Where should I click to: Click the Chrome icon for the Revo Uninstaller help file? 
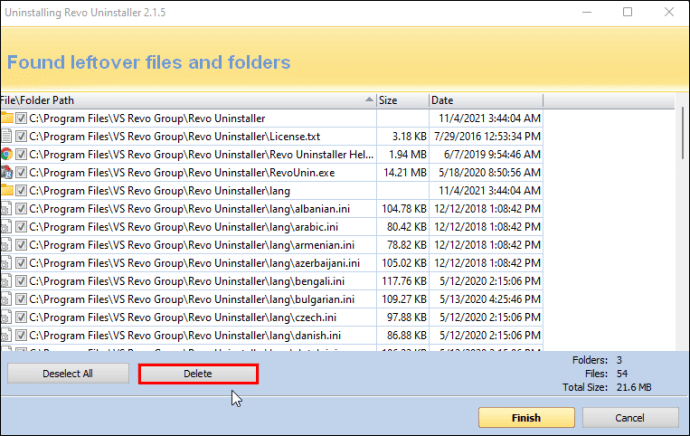(x=6, y=154)
